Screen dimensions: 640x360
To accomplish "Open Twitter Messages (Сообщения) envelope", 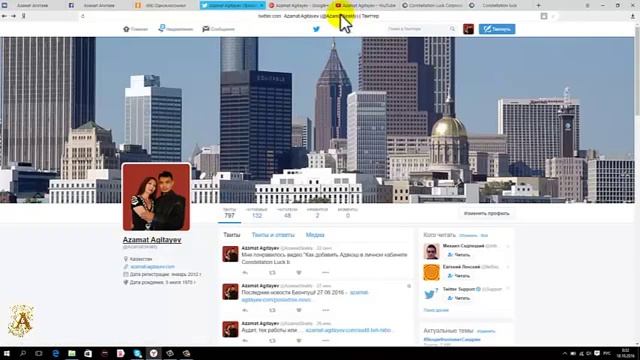I will [x=218, y=29].
